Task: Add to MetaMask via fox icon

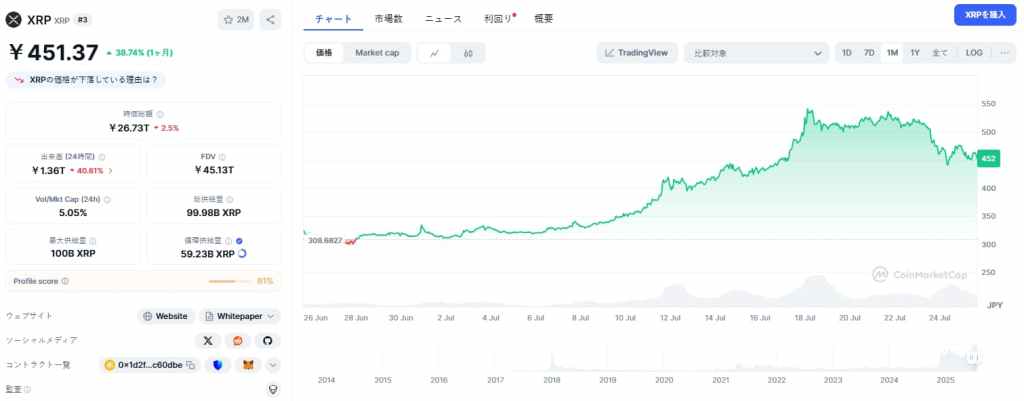Action: click(248, 365)
